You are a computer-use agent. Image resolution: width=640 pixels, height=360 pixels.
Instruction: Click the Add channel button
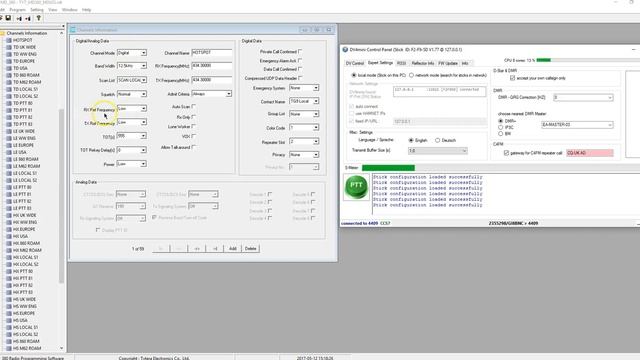coord(233,249)
